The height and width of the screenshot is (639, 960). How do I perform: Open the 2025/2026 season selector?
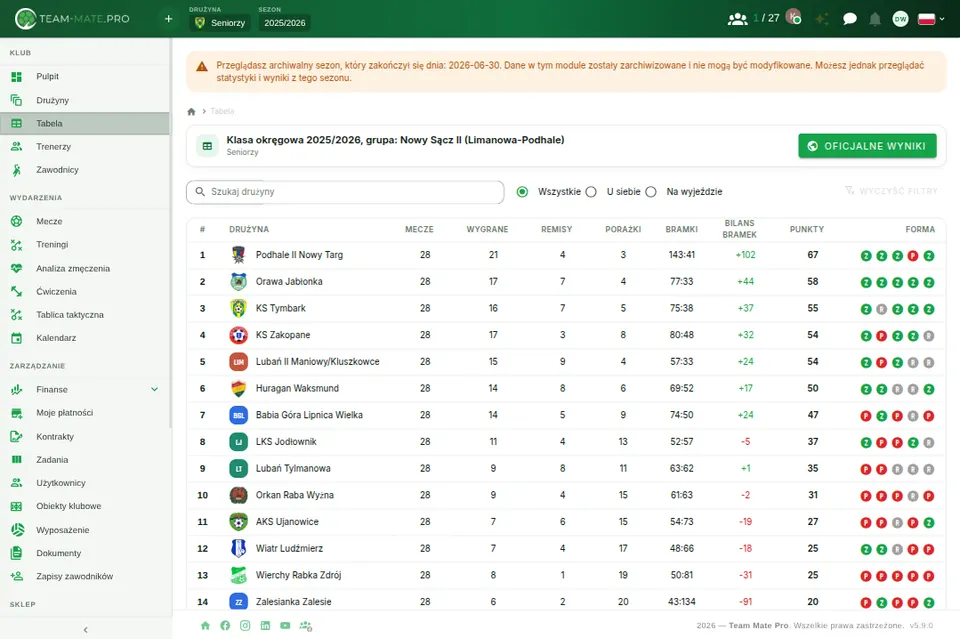point(285,23)
